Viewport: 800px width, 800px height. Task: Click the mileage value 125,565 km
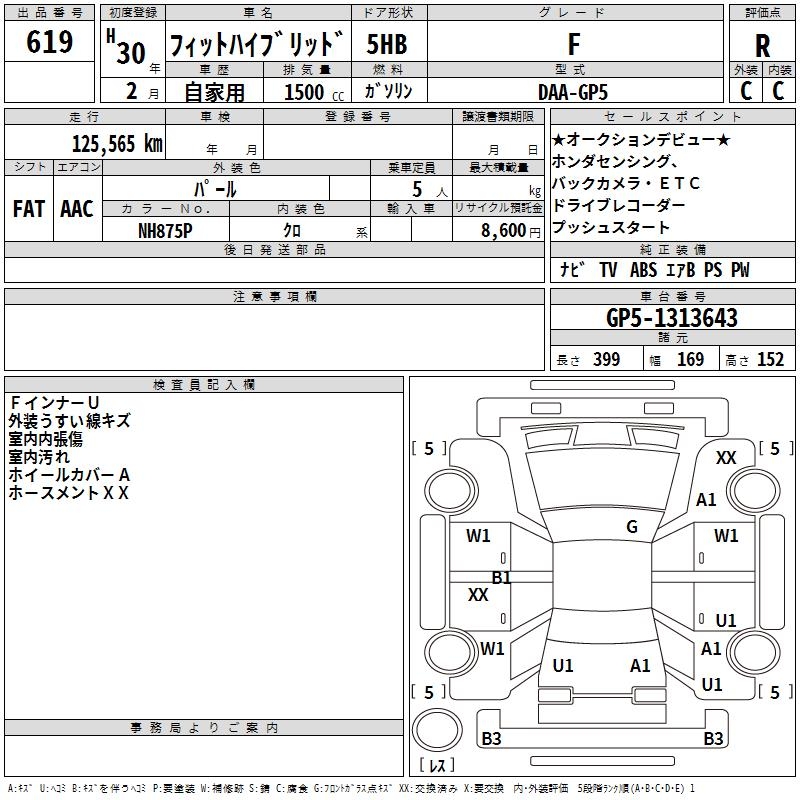(x=117, y=143)
